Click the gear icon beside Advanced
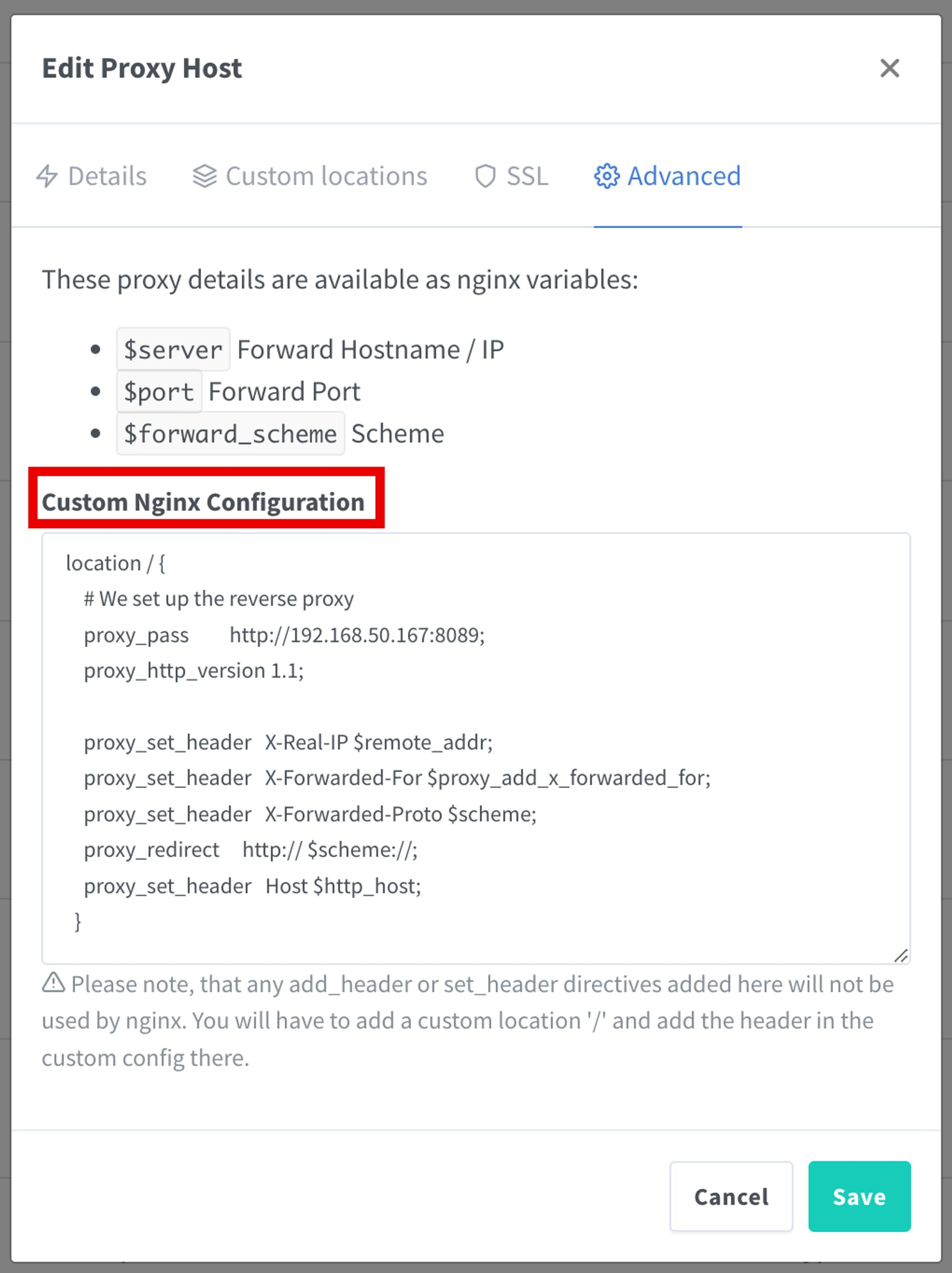The width and height of the screenshot is (952, 1273). click(x=606, y=176)
